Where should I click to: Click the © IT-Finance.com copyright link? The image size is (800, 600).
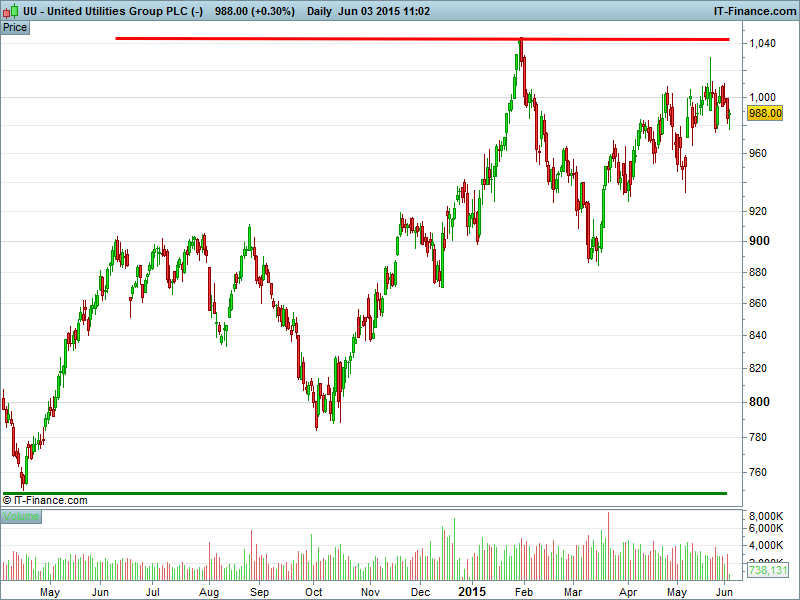tap(46, 500)
